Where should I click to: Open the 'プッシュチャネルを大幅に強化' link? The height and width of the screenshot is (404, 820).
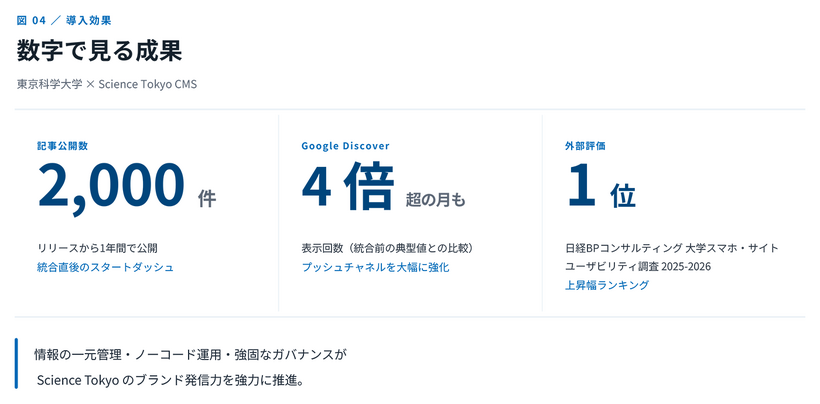375,267
